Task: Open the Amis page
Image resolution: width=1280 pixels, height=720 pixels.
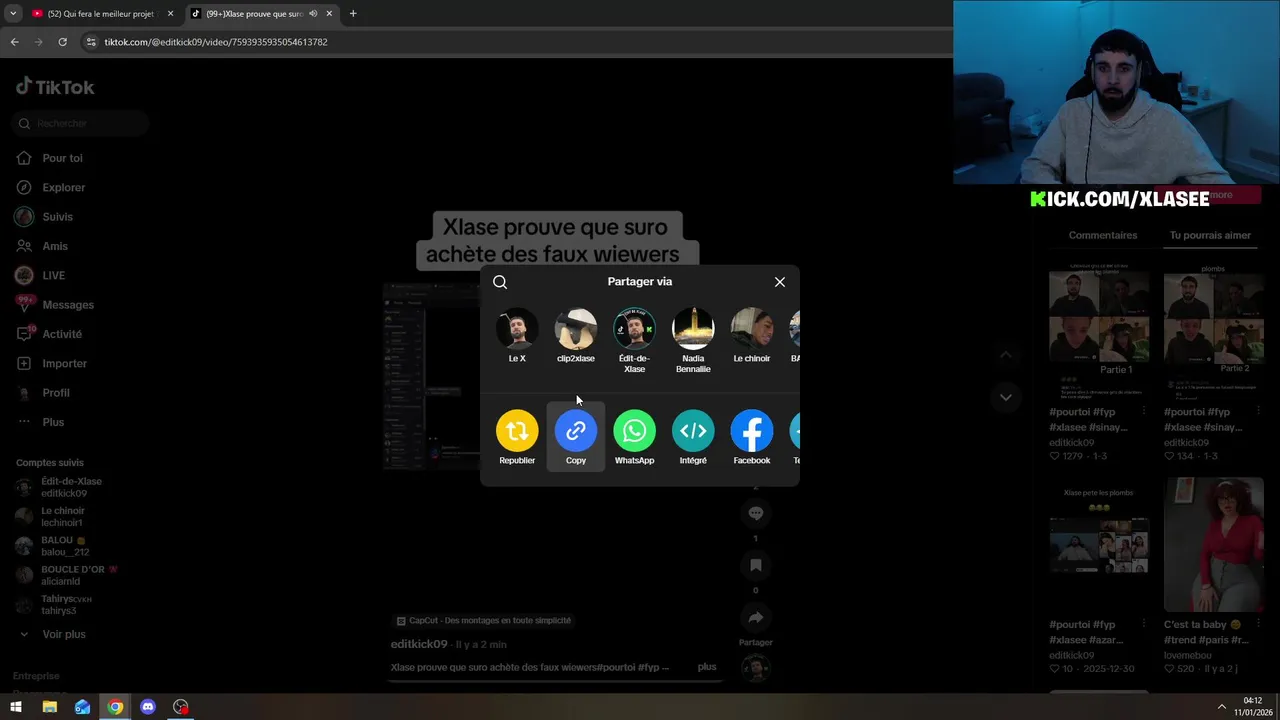Action: [x=55, y=246]
